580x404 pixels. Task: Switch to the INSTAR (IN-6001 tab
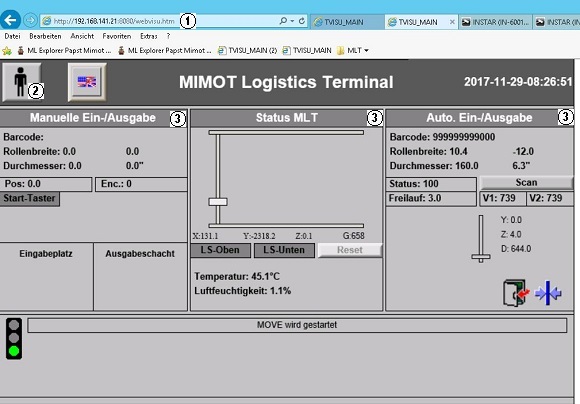(496, 22)
